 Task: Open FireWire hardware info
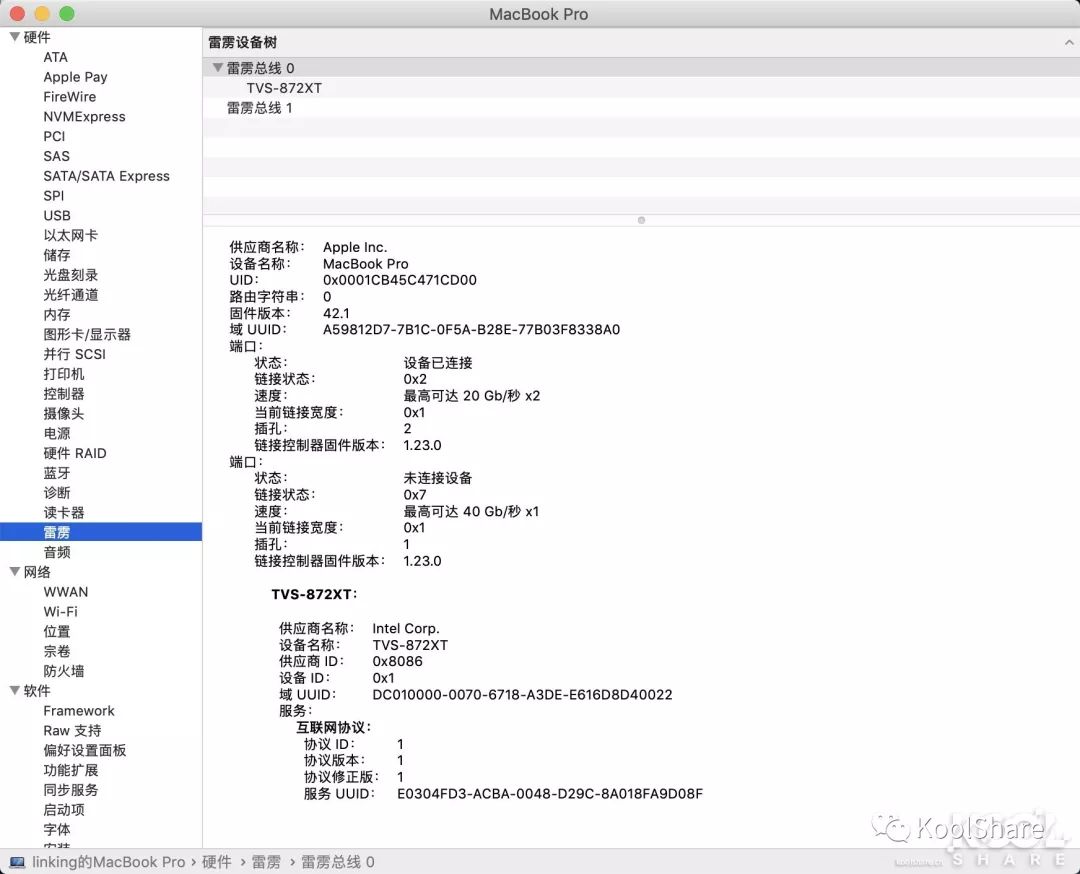[x=70, y=97]
